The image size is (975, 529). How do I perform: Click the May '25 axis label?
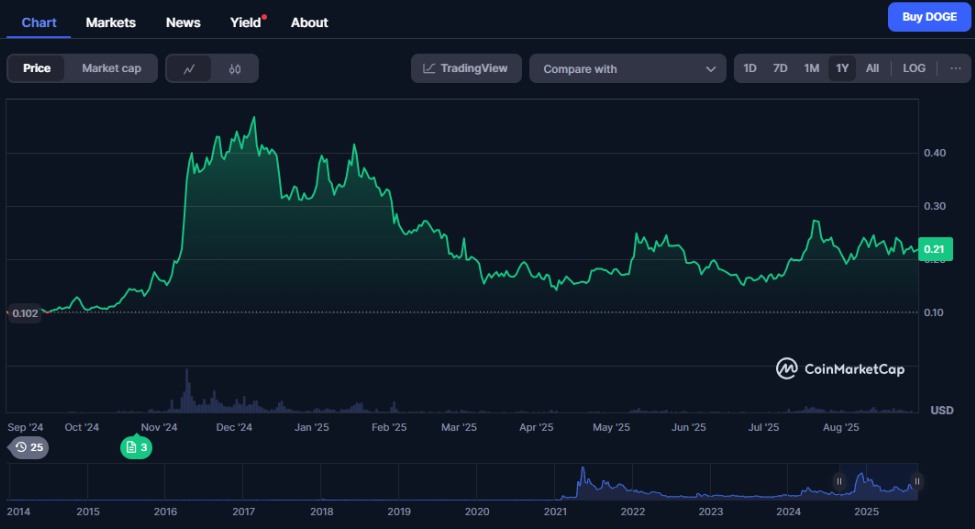pos(611,427)
